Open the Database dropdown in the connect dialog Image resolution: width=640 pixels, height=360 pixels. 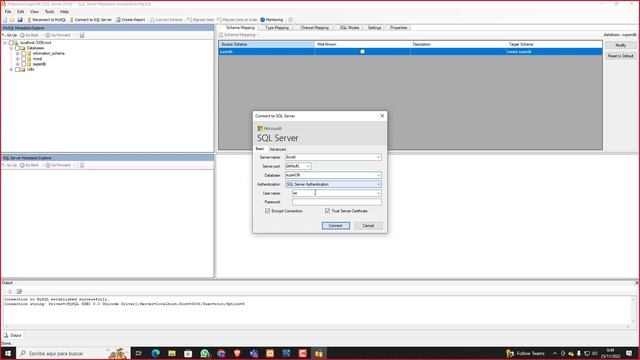[x=378, y=175]
